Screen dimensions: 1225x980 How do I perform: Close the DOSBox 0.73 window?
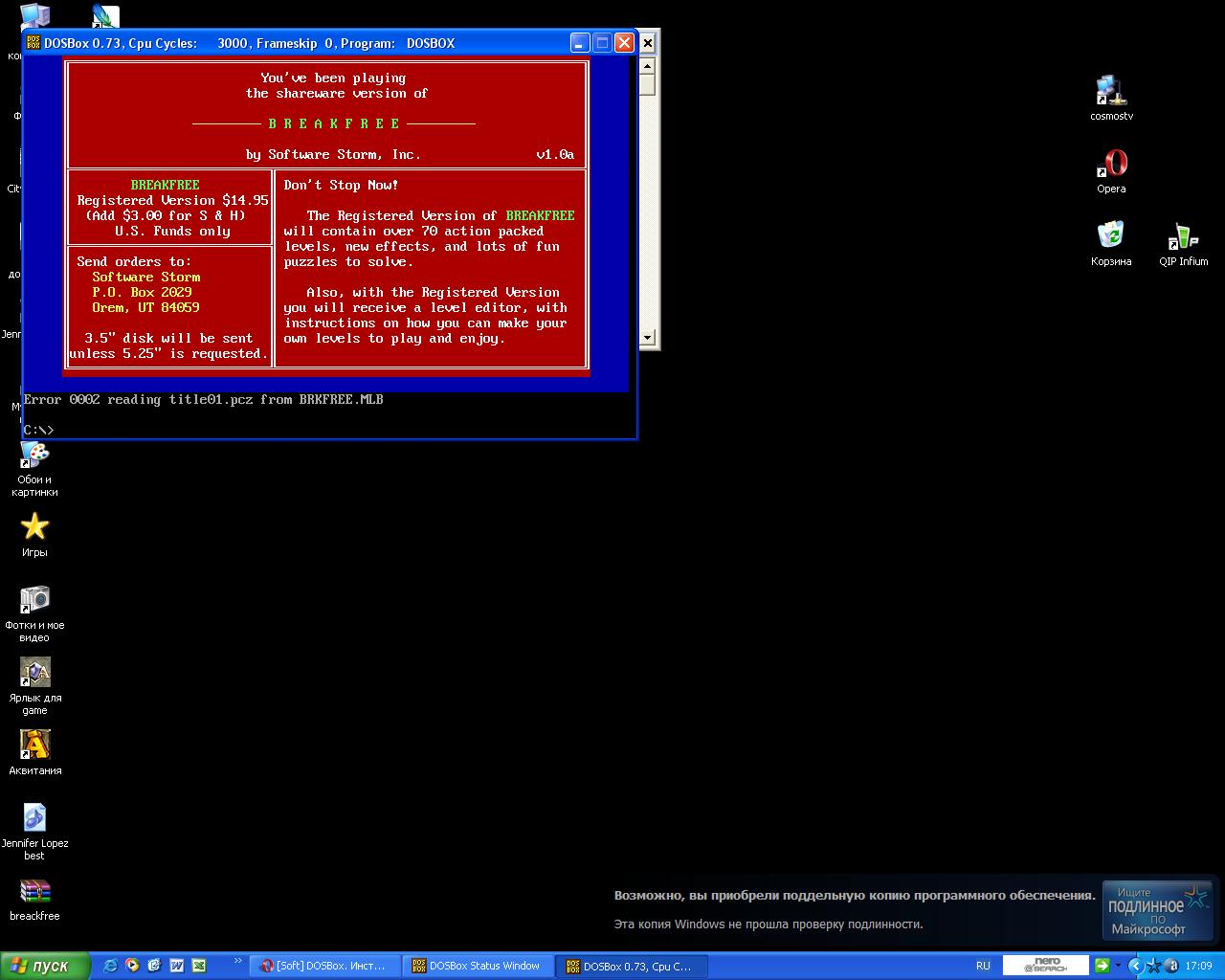(x=624, y=43)
